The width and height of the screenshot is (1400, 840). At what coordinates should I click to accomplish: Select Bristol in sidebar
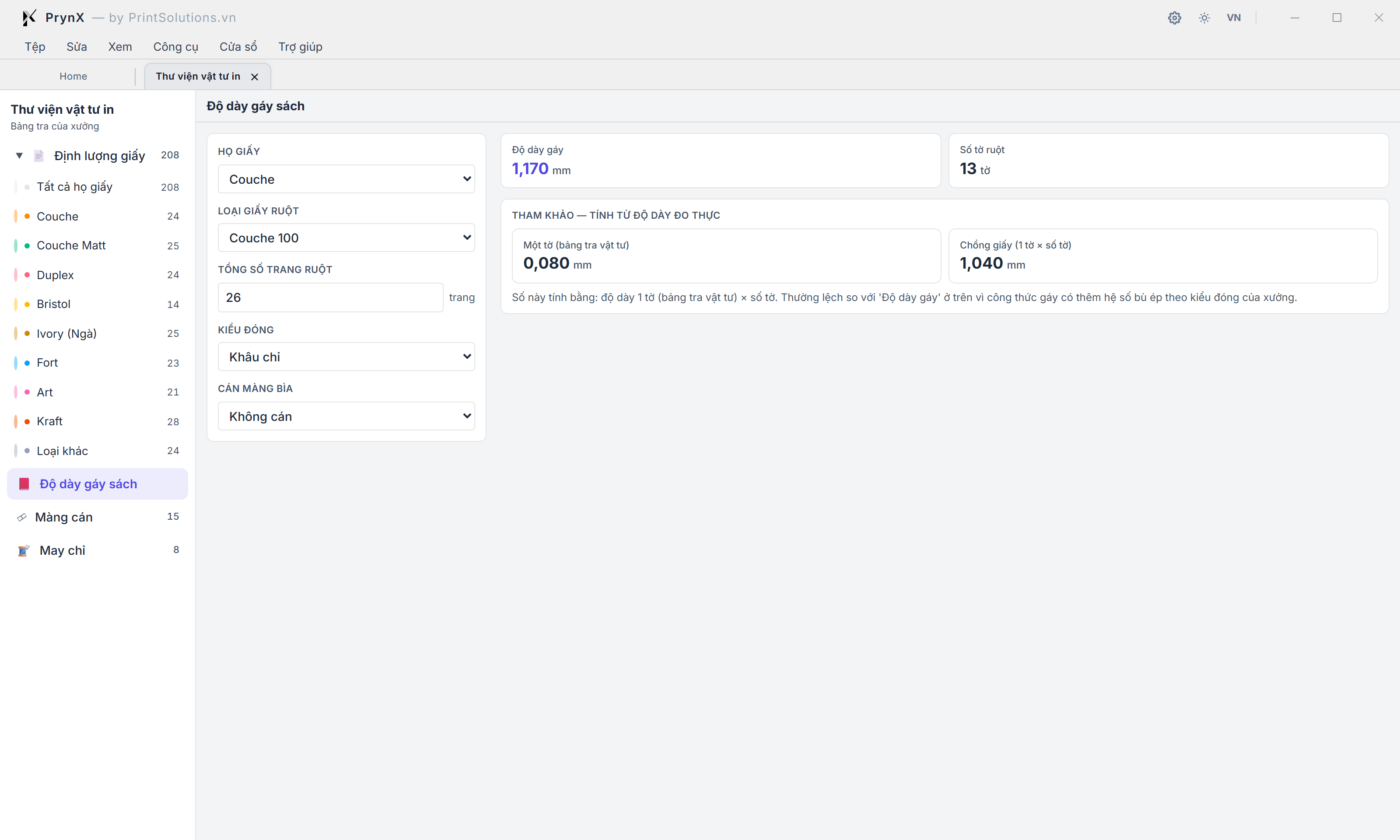tap(97, 304)
